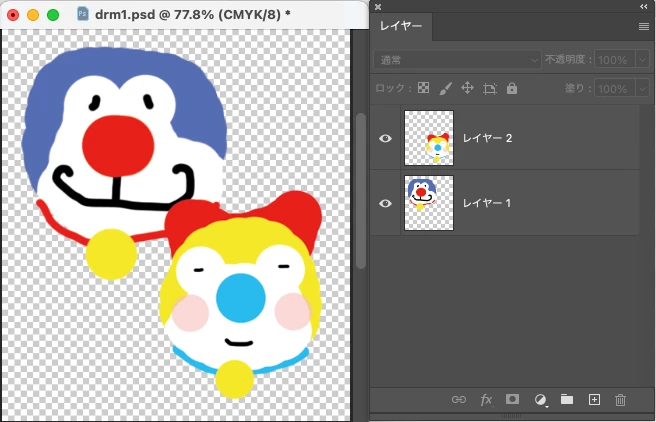
Task: Click the big red nose on canvas
Action: tap(118, 146)
